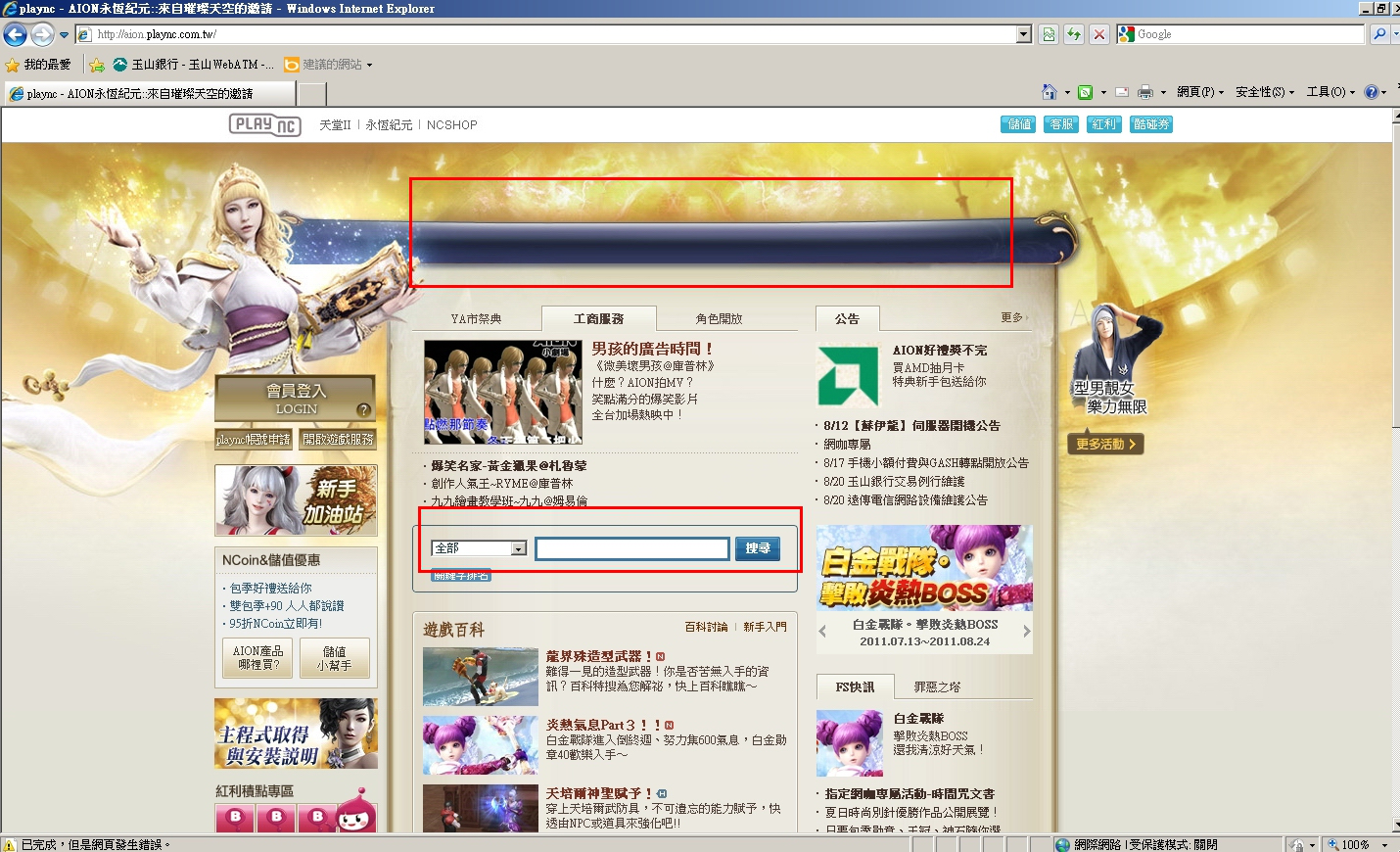
Task: Click the Print printer icon
Action: (1145, 92)
